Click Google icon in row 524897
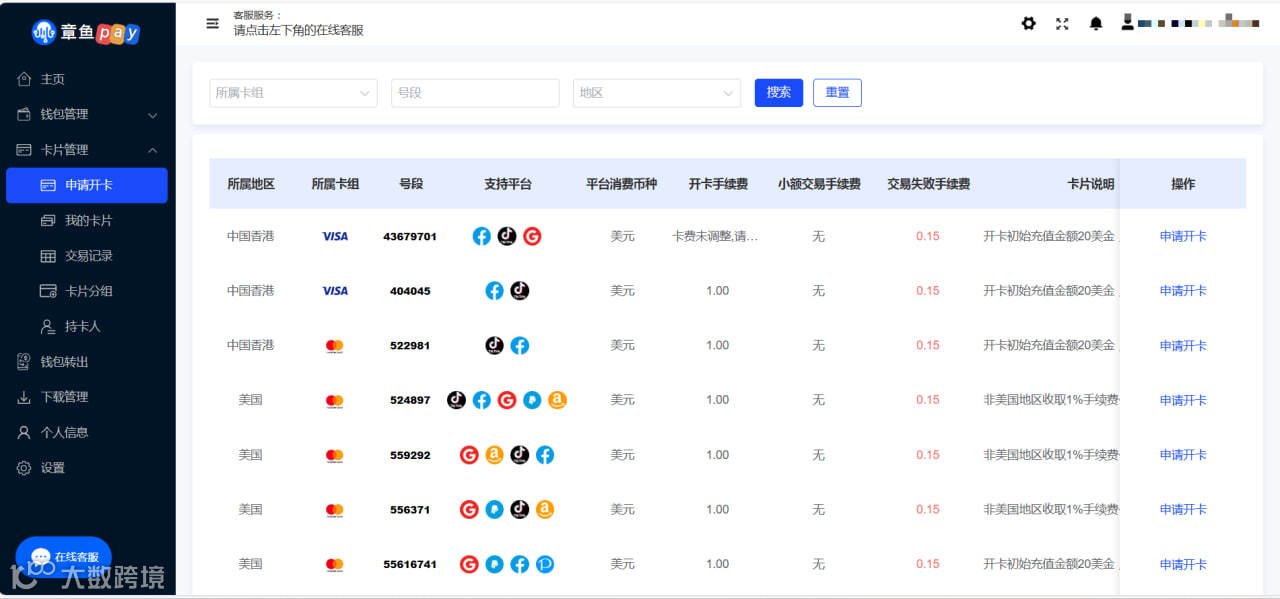This screenshot has width=1280, height=599. click(507, 400)
